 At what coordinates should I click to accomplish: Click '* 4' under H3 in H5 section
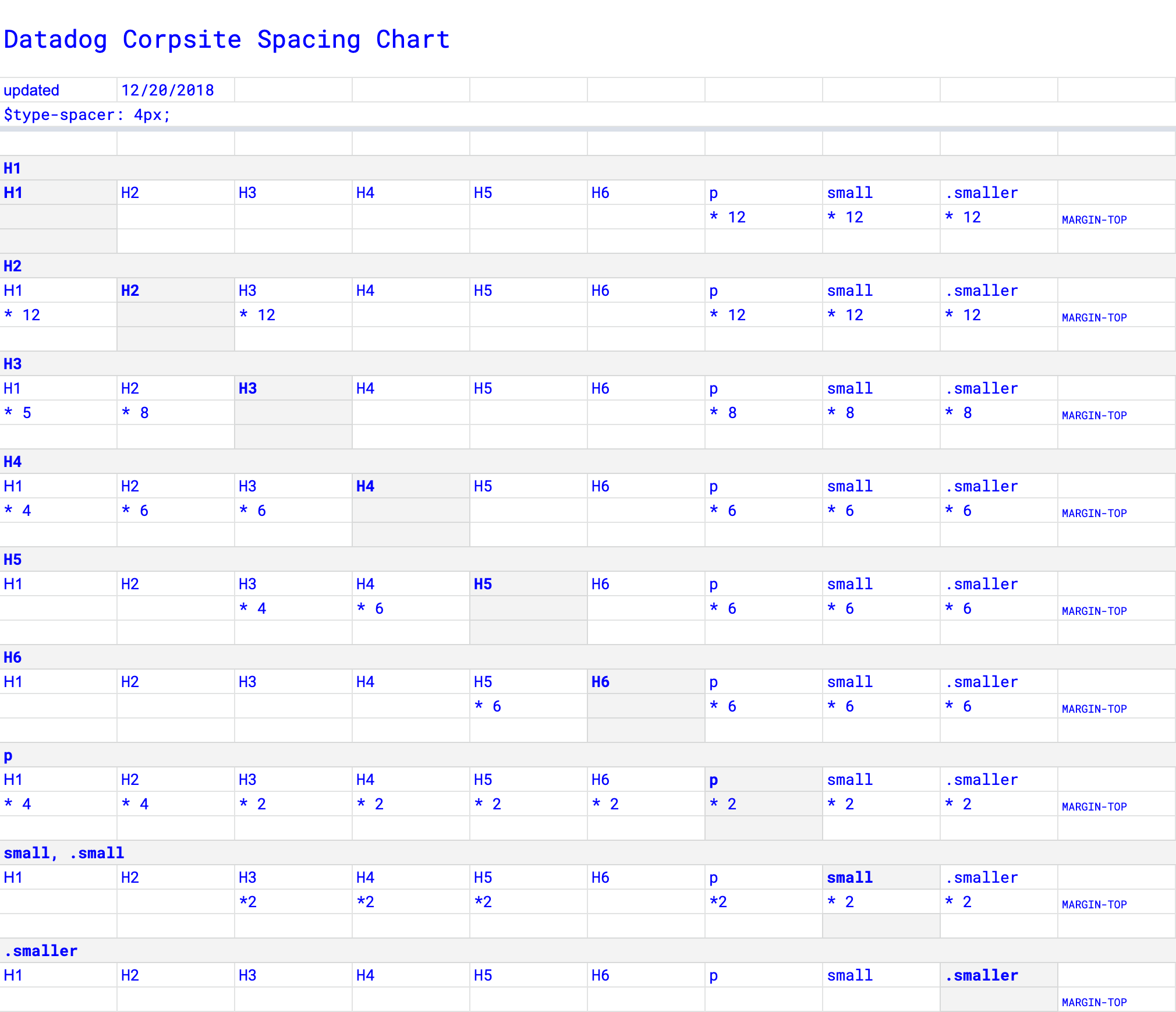click(x=293, y=608)
